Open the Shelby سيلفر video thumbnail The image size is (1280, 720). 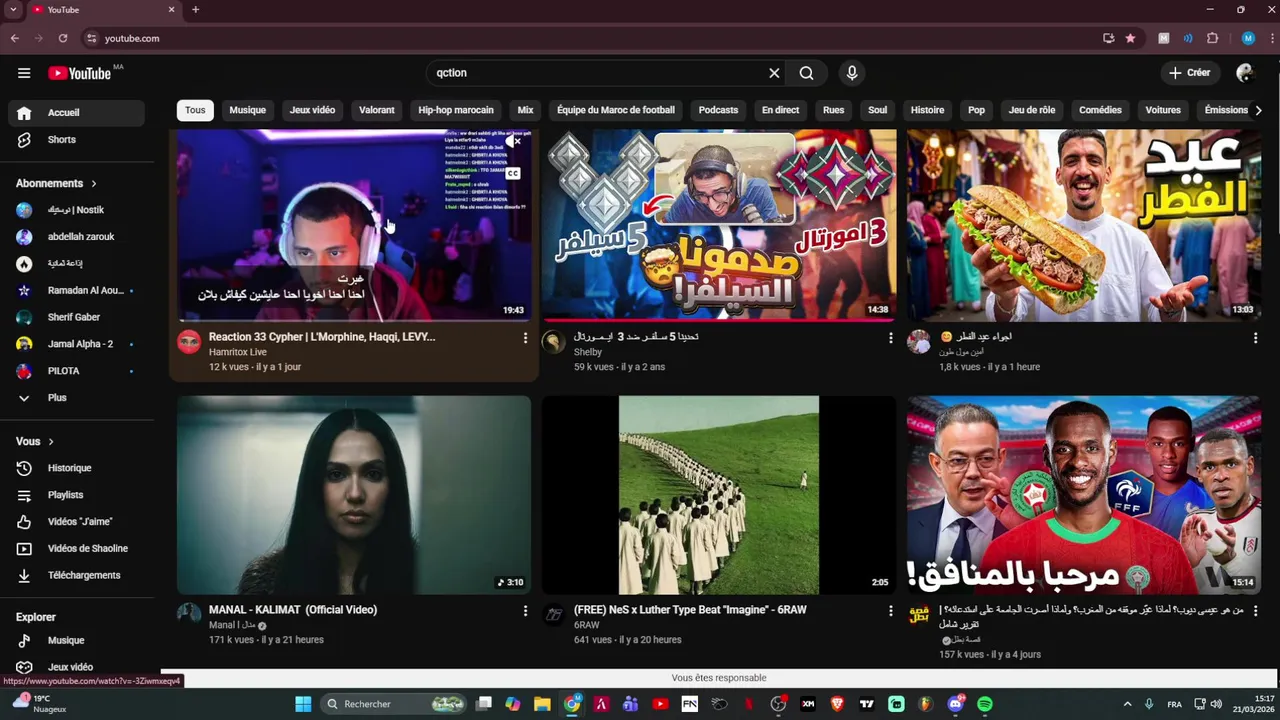coord(719,225)
